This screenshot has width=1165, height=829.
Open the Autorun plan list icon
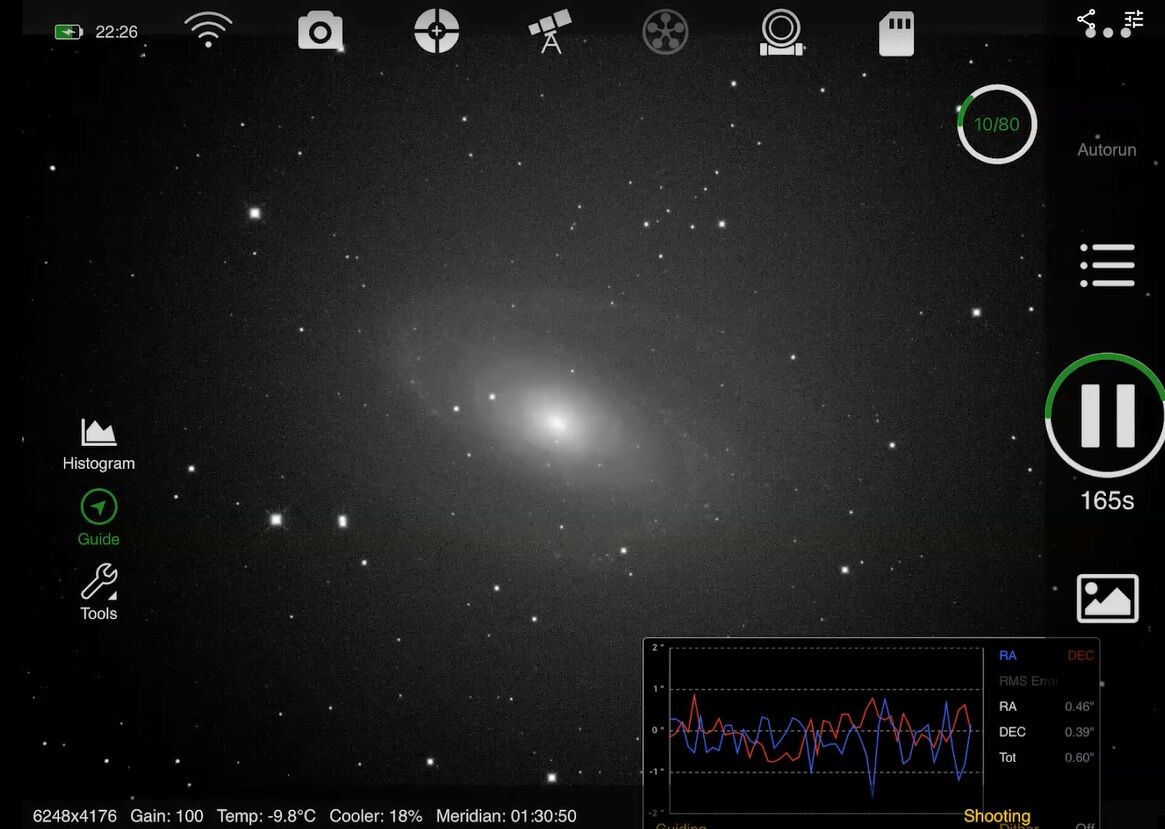(x=1107, y=265)
